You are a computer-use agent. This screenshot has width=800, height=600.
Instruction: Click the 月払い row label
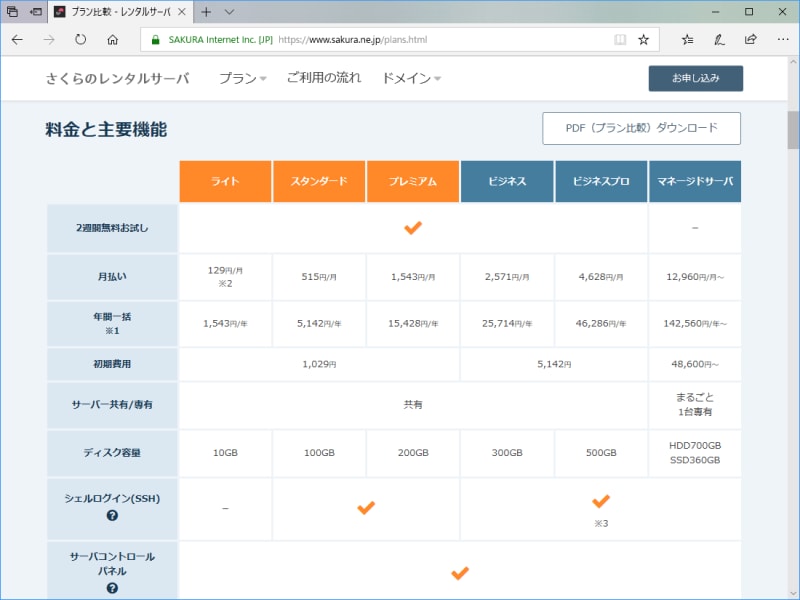point(112,277)
